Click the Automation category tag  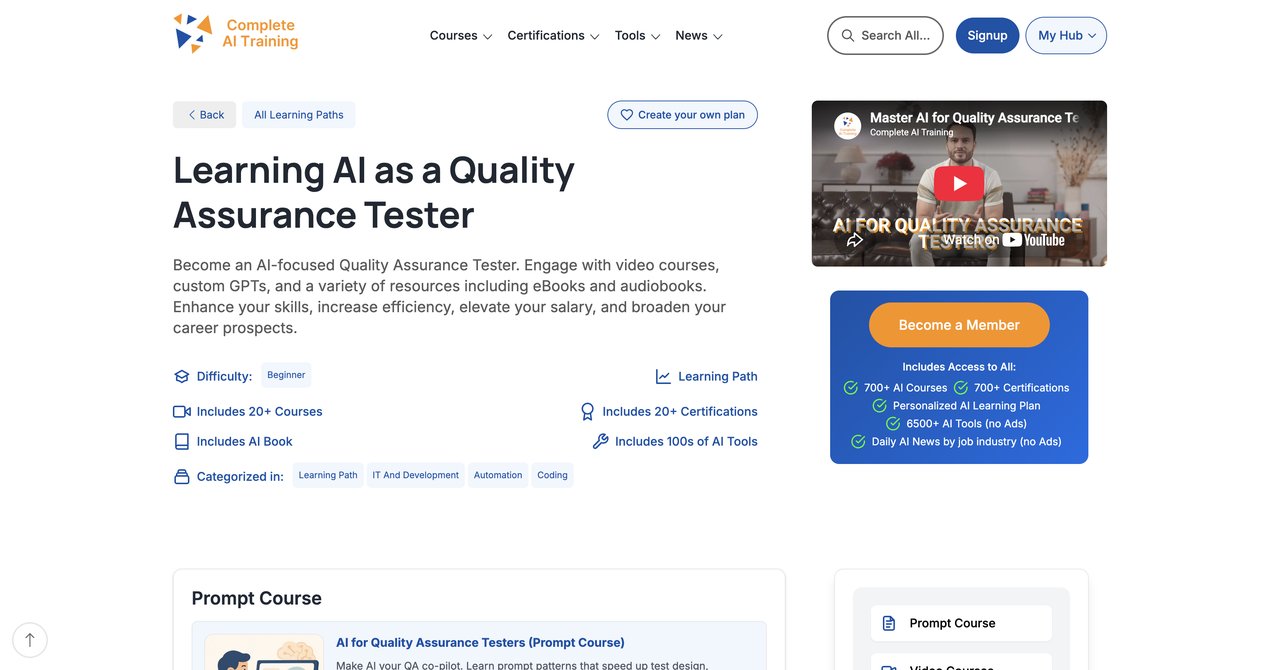click(x=498, y=475)
